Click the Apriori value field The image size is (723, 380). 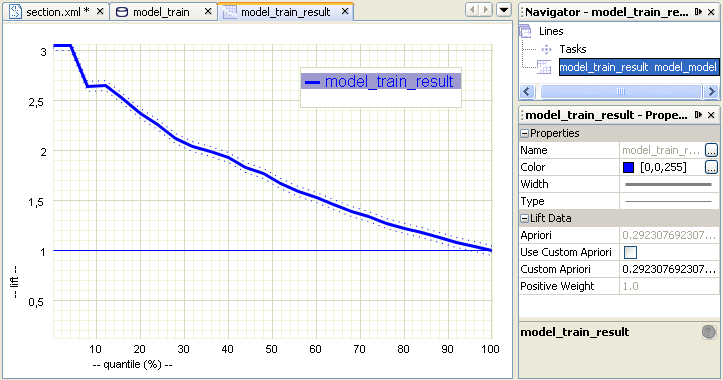pos(669,235)
